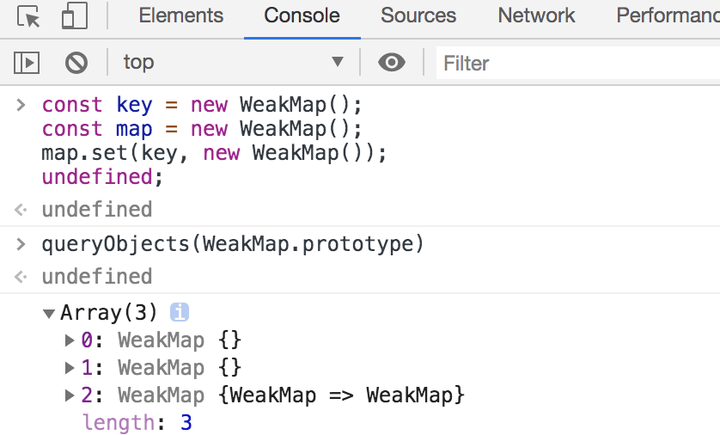Show the console sidebar panel icon
The height and width of the screenshot is (435, 720).
[x=27, y=62]
